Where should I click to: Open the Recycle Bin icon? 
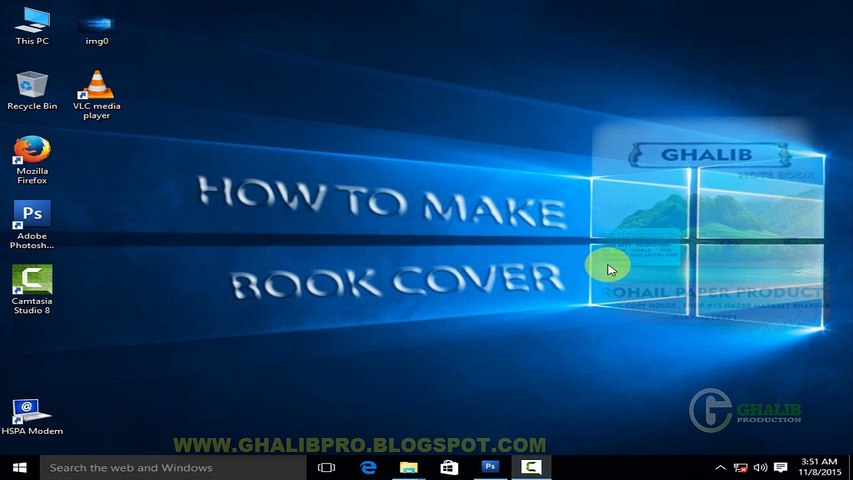[x=32, y=90]
